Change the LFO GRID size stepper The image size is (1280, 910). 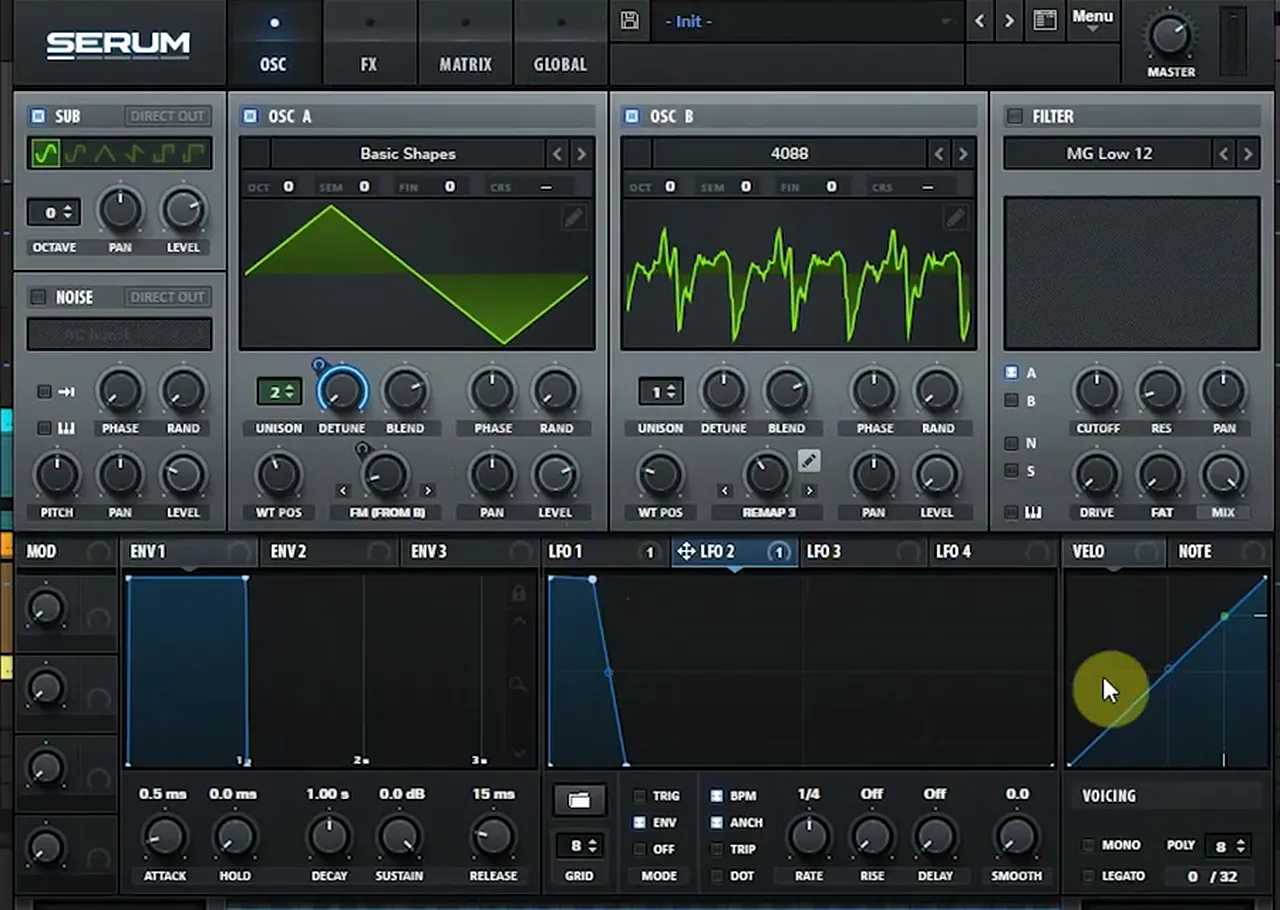click(579, 846)
